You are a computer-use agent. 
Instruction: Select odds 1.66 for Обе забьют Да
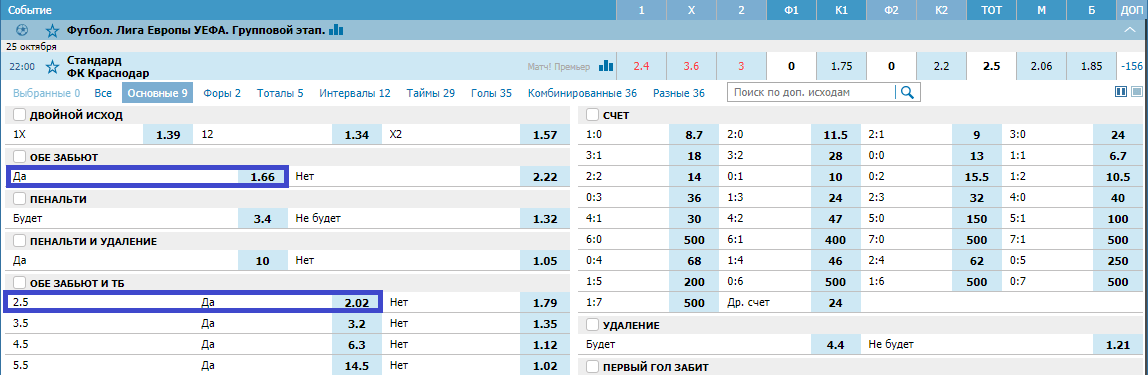[262, 177]
